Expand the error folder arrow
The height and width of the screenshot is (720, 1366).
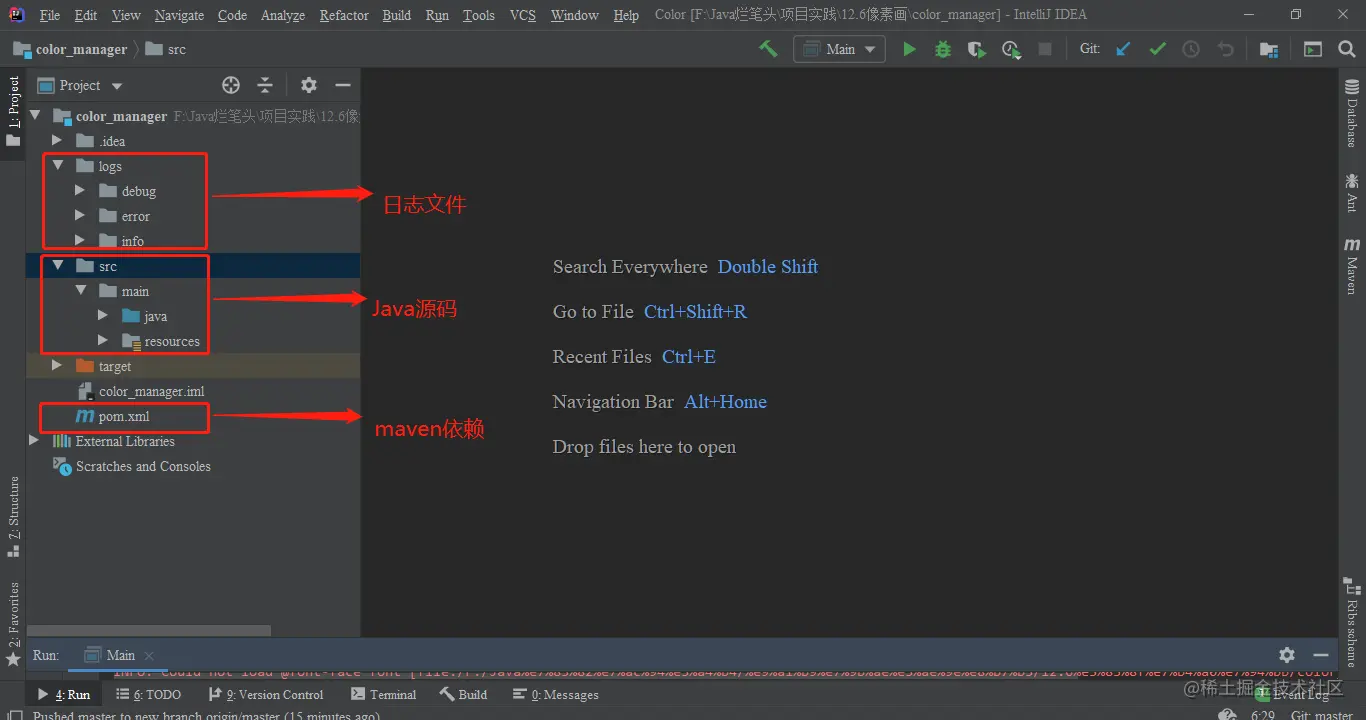80,215
